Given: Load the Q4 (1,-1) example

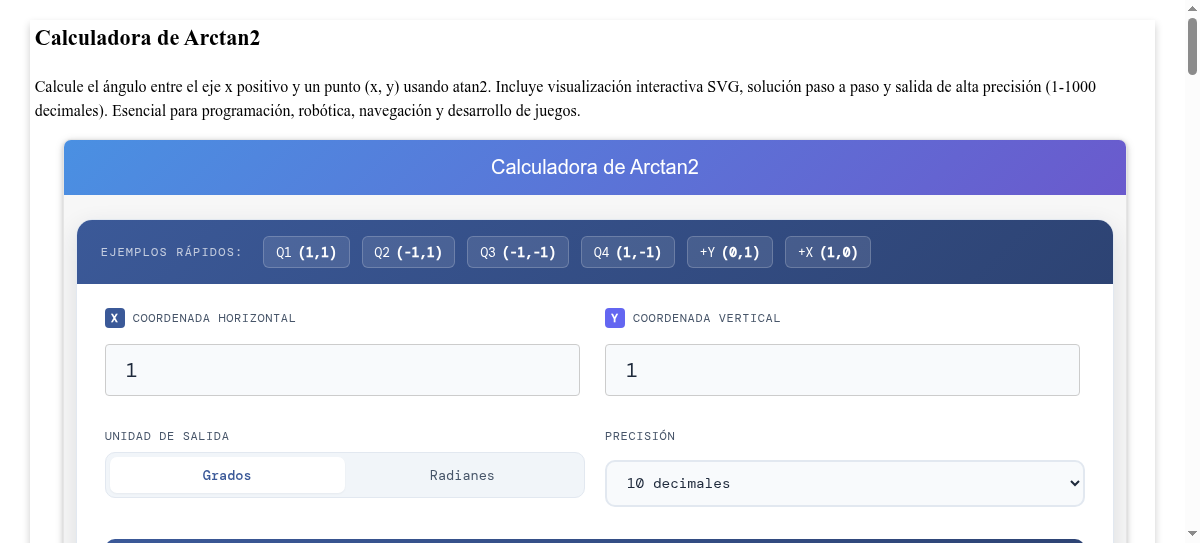Looking at the screenshot, I should pos(628,252).
